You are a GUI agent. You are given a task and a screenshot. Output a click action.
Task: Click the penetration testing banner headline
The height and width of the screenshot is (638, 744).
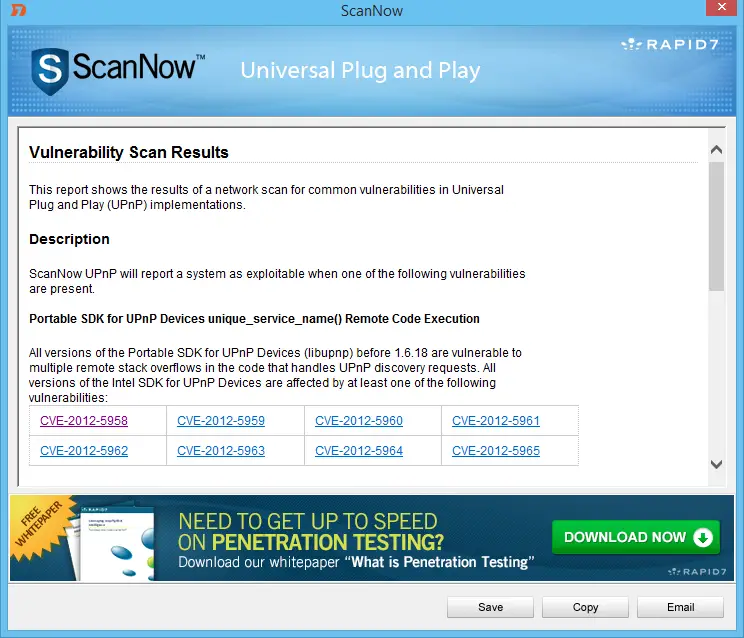click(x=311, y=532)
